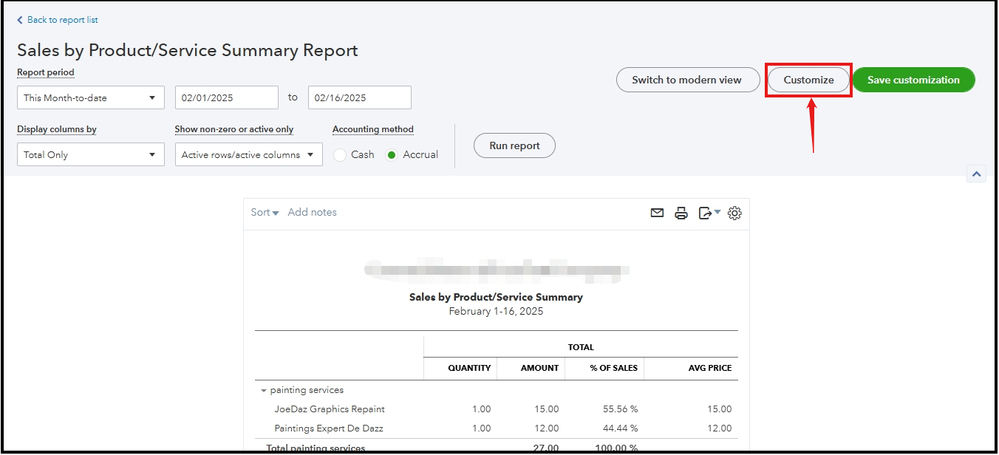Click Switch to modern view
The height and width of the screenshot is (455, 999).
(686, 80)
